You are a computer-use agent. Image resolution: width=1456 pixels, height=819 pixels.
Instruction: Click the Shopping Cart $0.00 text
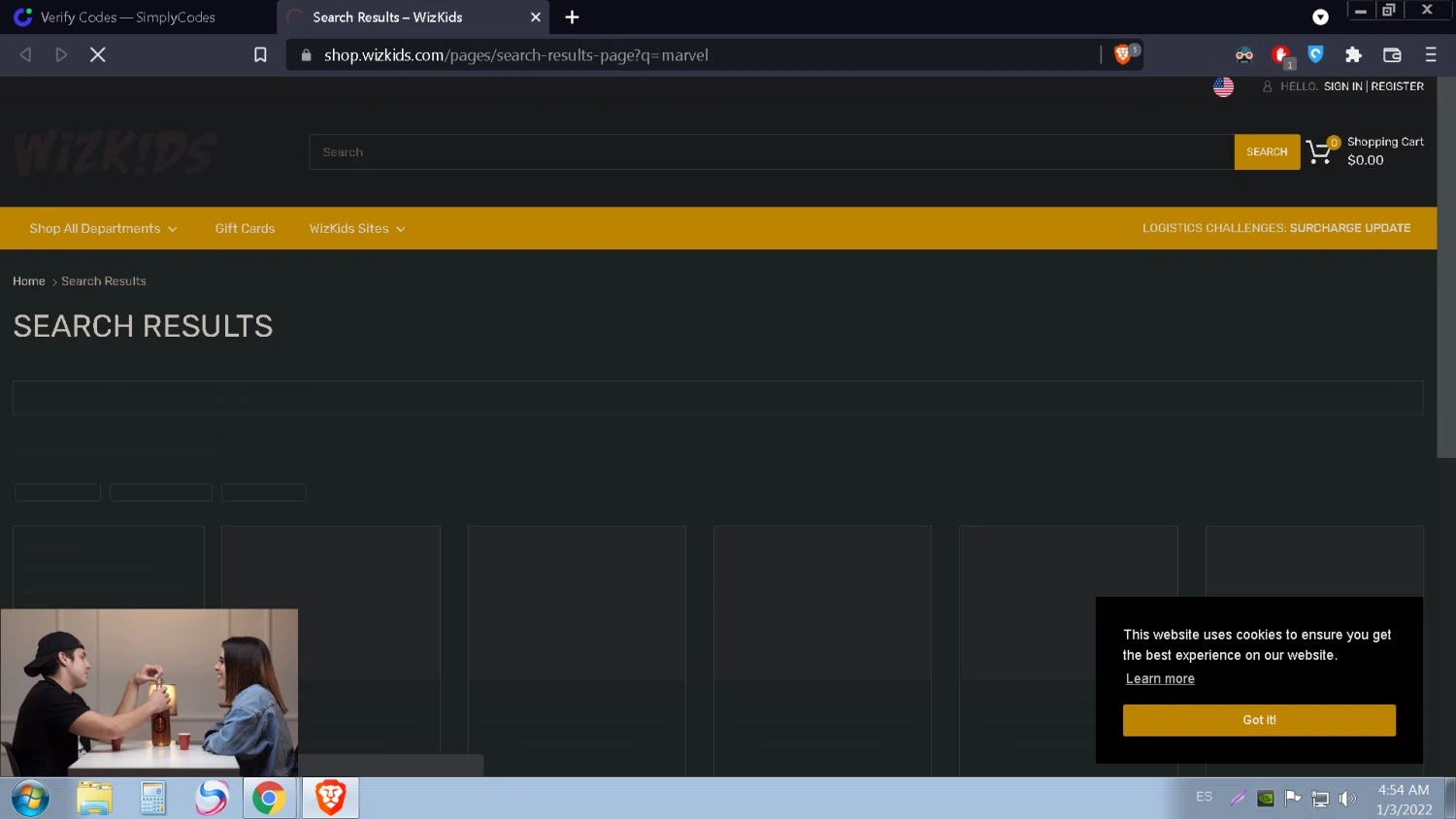pos(1385,150)
